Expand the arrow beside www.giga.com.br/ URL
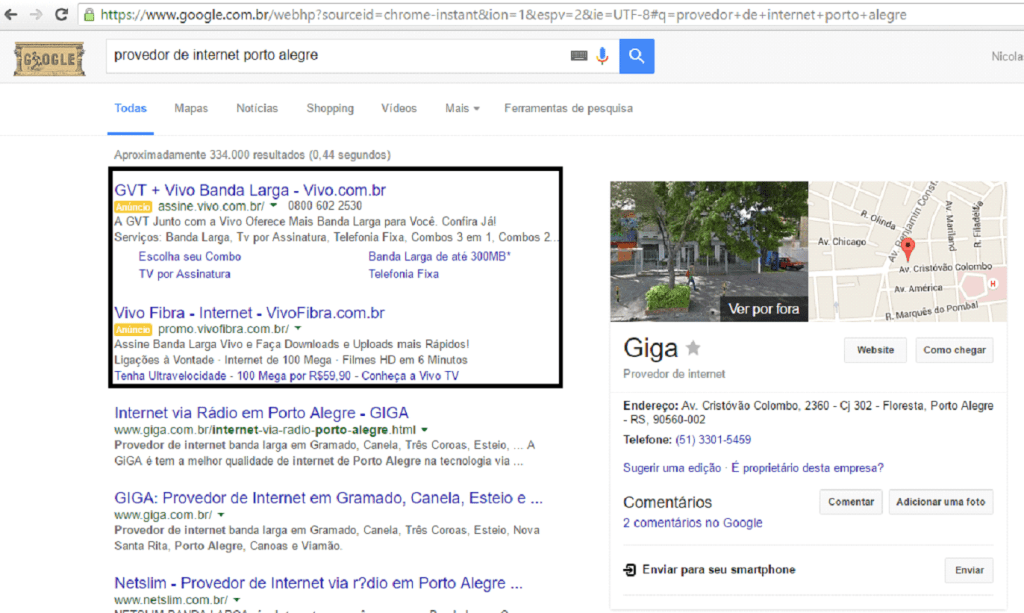The image size is (1024, 613). click(x=221, y=514)
